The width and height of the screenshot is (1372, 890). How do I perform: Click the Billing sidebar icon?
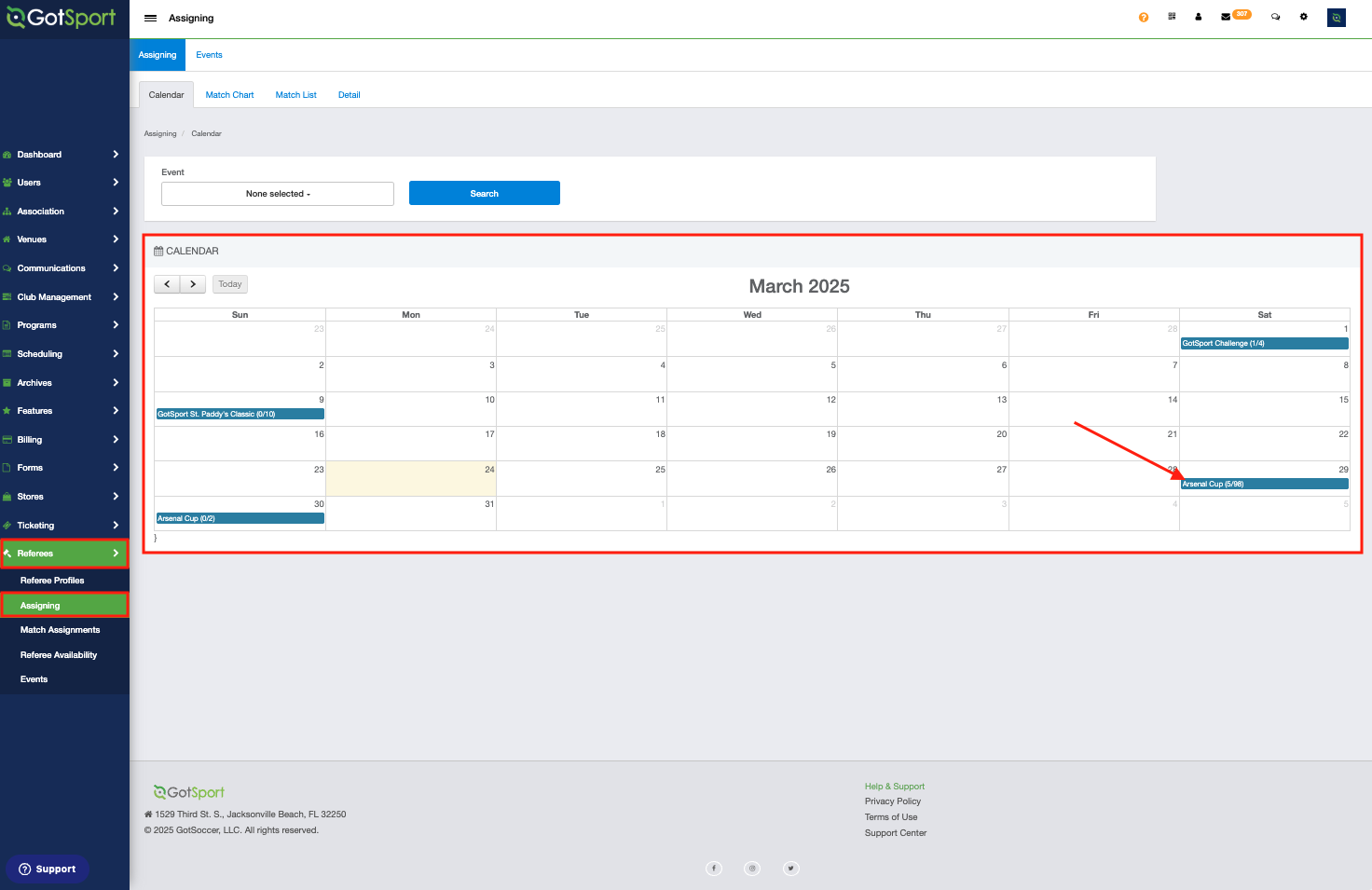[x=7, y=440]
